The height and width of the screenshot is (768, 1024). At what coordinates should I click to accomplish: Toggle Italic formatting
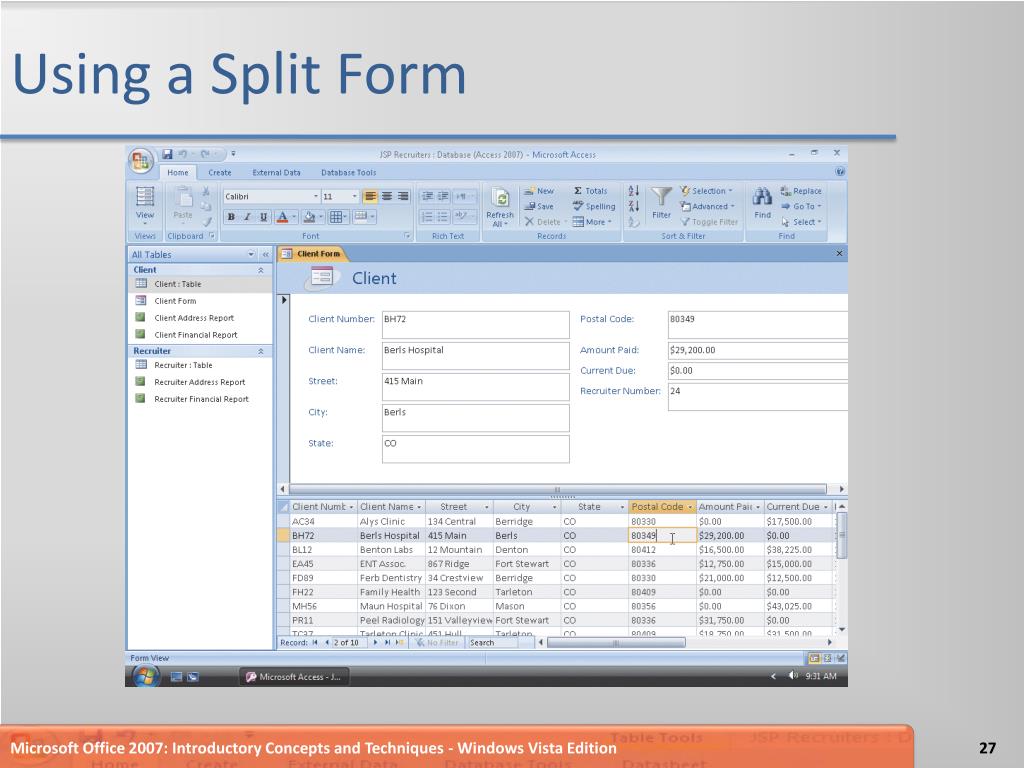tap(248, 217)
